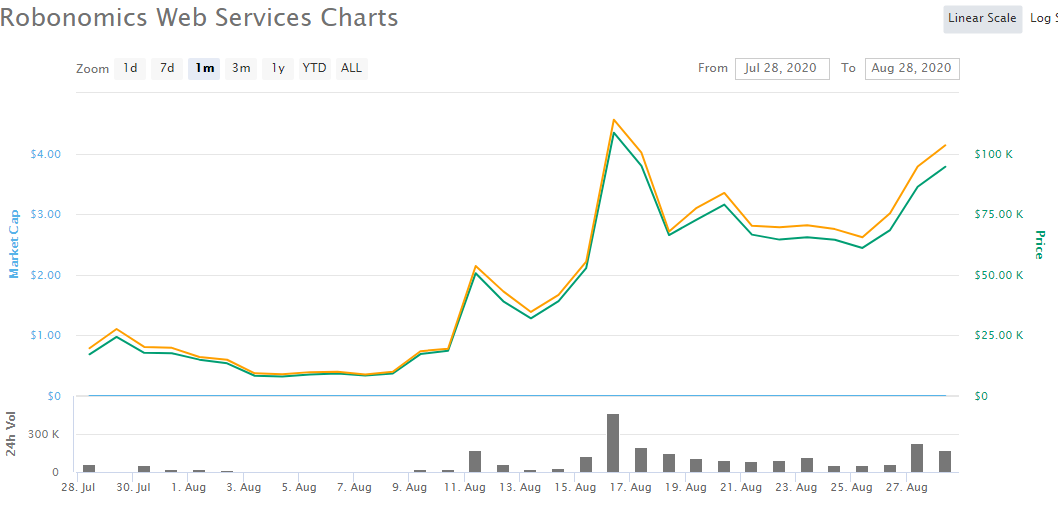1058x516 pixels.
Task: Click the 27. Aug date label
Action: coord(908,487)
